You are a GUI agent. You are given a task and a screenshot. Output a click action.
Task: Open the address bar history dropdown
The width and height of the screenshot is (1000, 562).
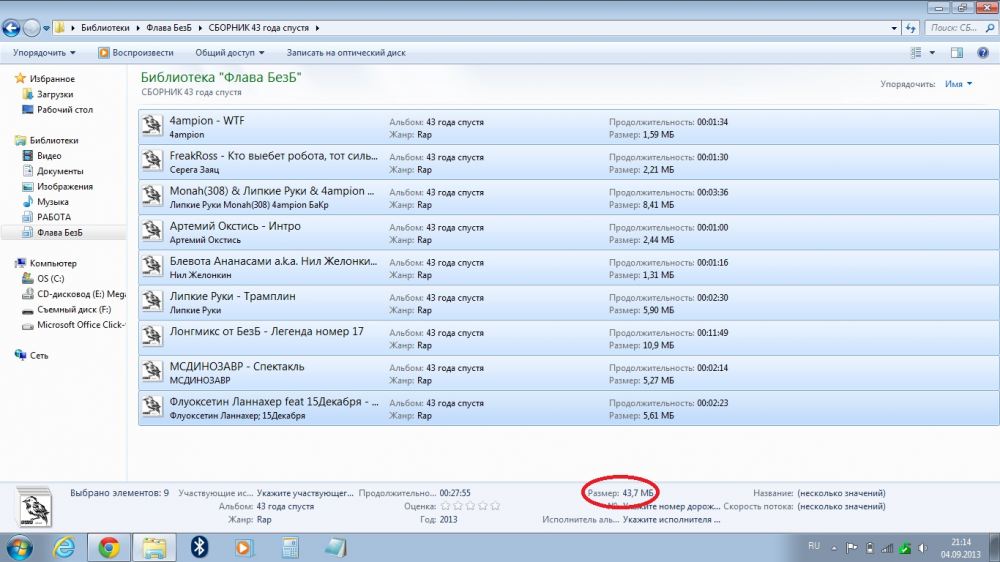pyautogui.click(x=893, y=28)
